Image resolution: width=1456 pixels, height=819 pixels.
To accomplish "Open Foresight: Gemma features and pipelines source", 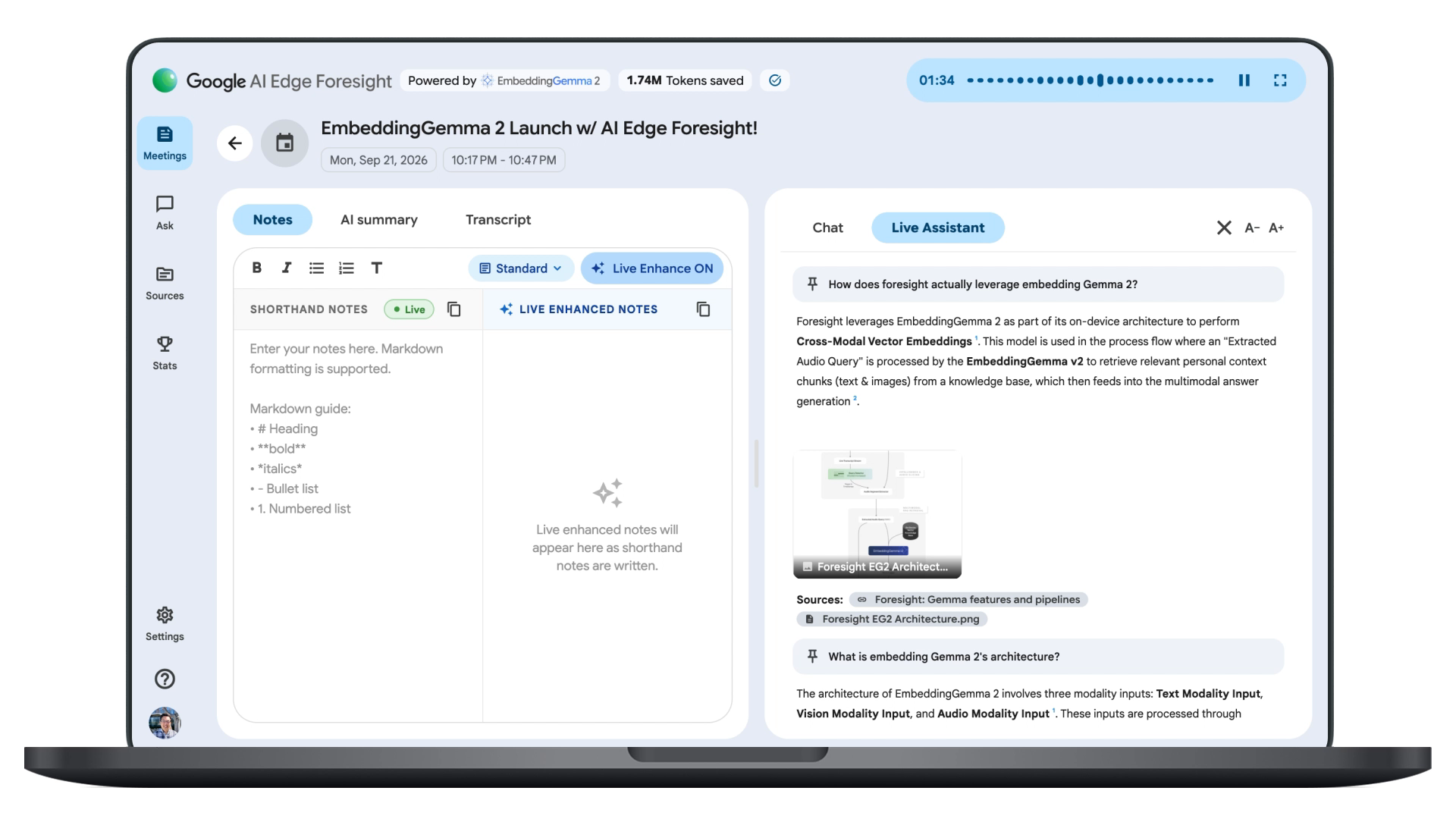I will pos(968,600).
